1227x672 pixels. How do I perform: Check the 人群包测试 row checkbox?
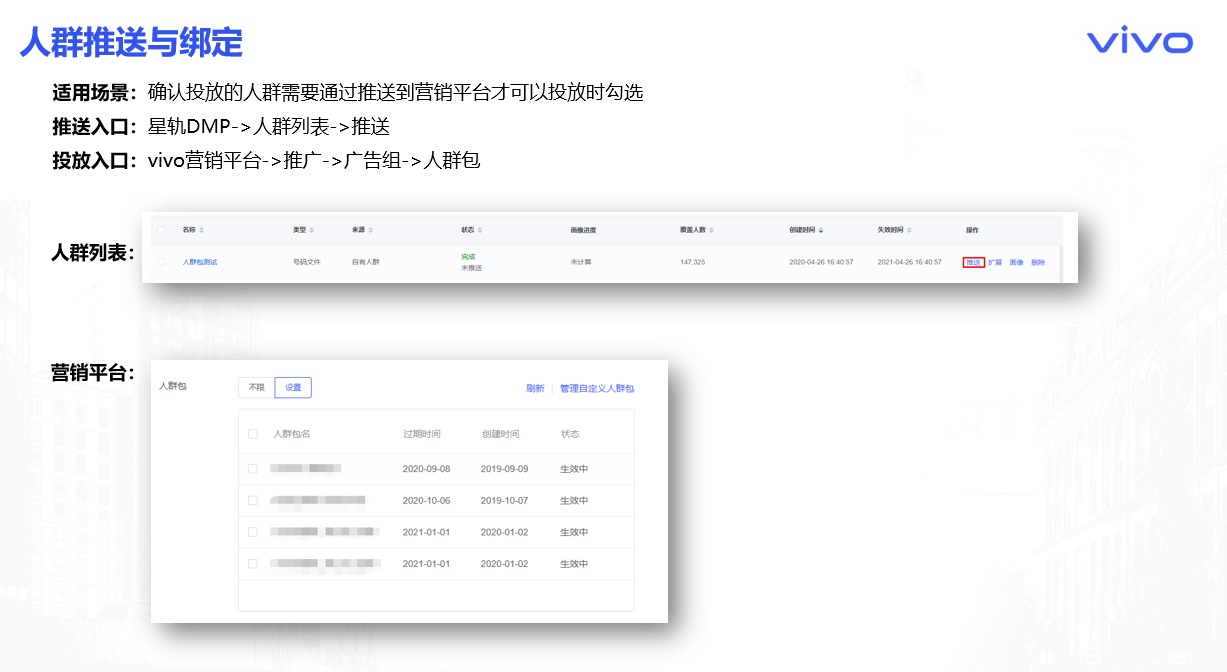161,262
